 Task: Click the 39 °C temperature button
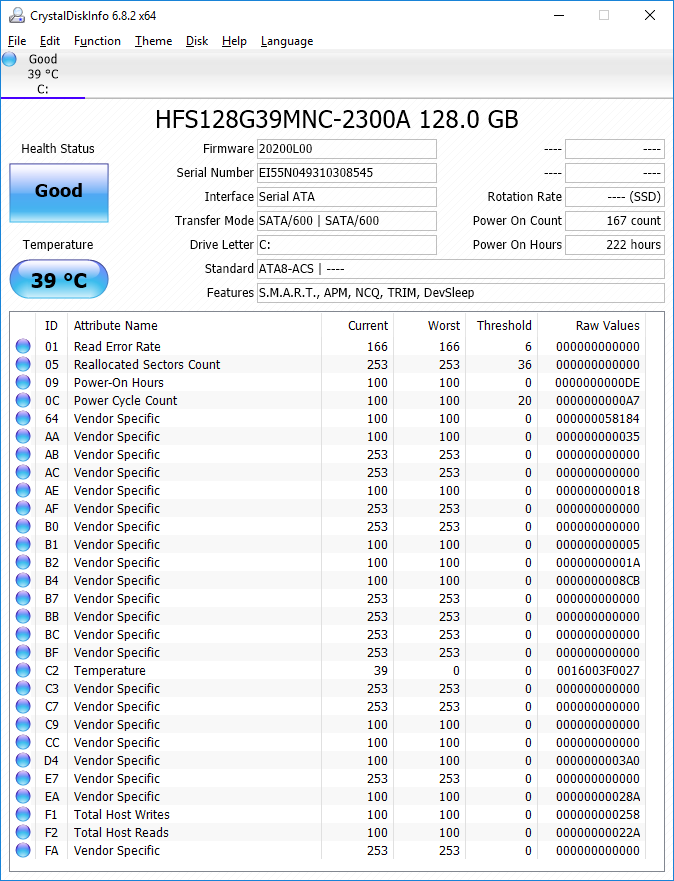pos(59,280)
